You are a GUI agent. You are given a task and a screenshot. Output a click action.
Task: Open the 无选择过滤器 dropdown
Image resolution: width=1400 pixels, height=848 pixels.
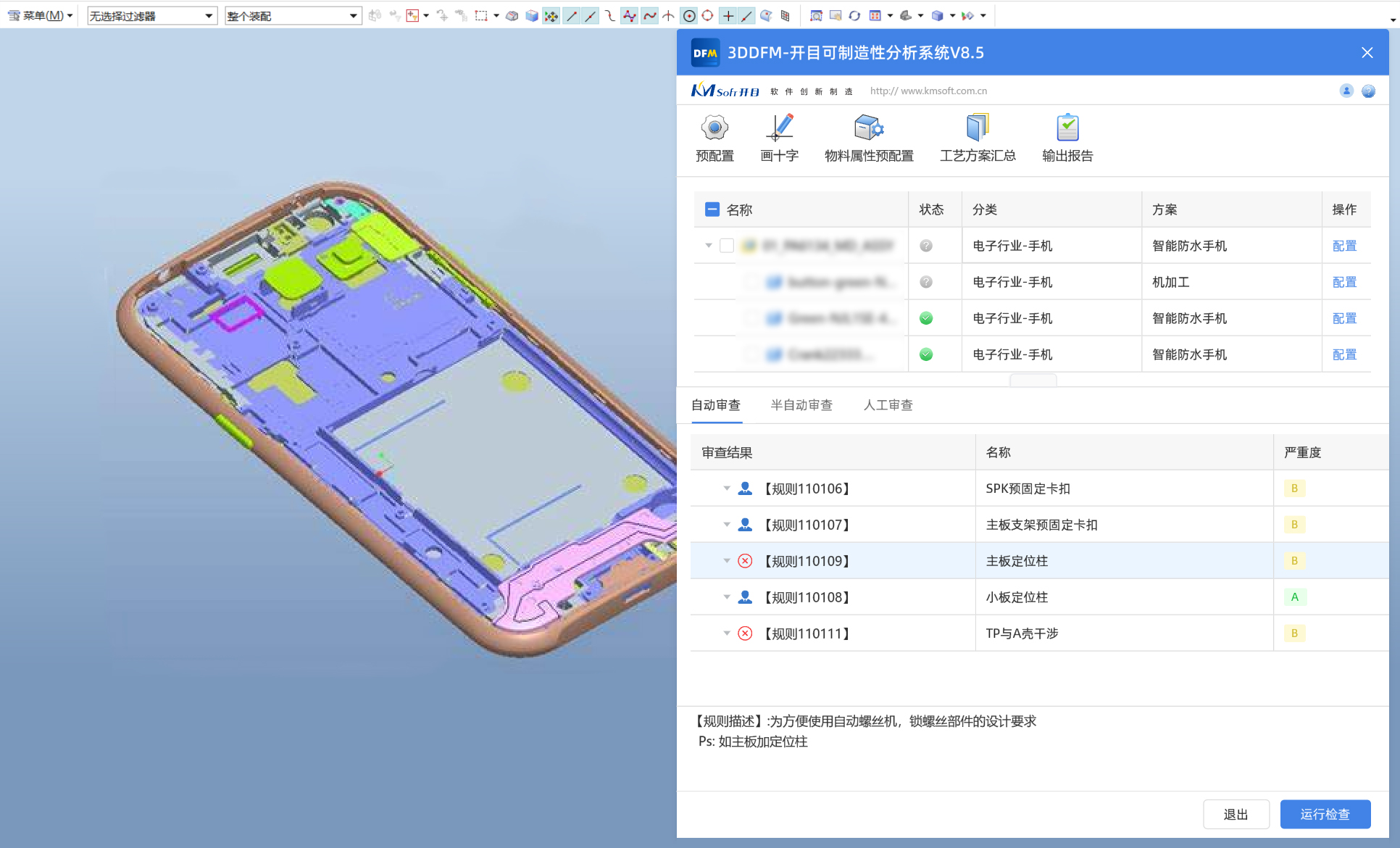click(209, 15)
